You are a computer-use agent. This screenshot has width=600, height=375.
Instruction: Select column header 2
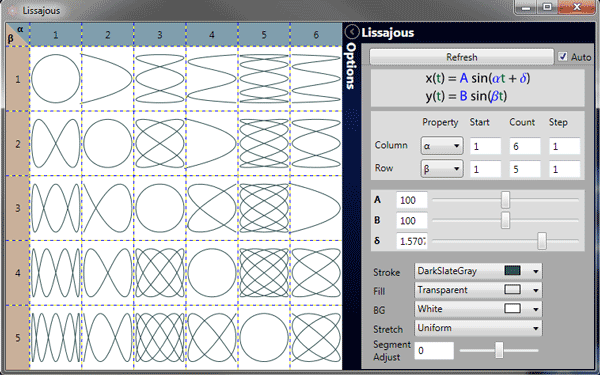click(x=108, y=34)
